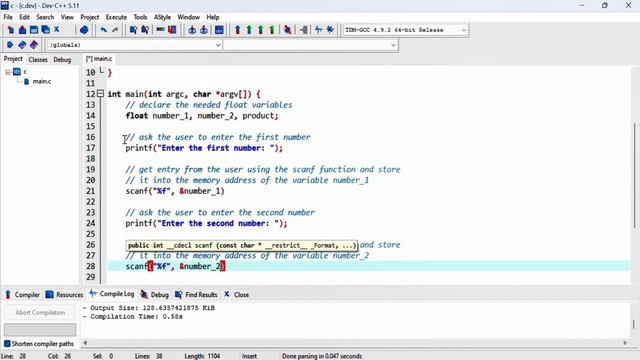Click the Rebuild All toolbar icon
This screenshot has height=360, width=640.
pos(272,30)
